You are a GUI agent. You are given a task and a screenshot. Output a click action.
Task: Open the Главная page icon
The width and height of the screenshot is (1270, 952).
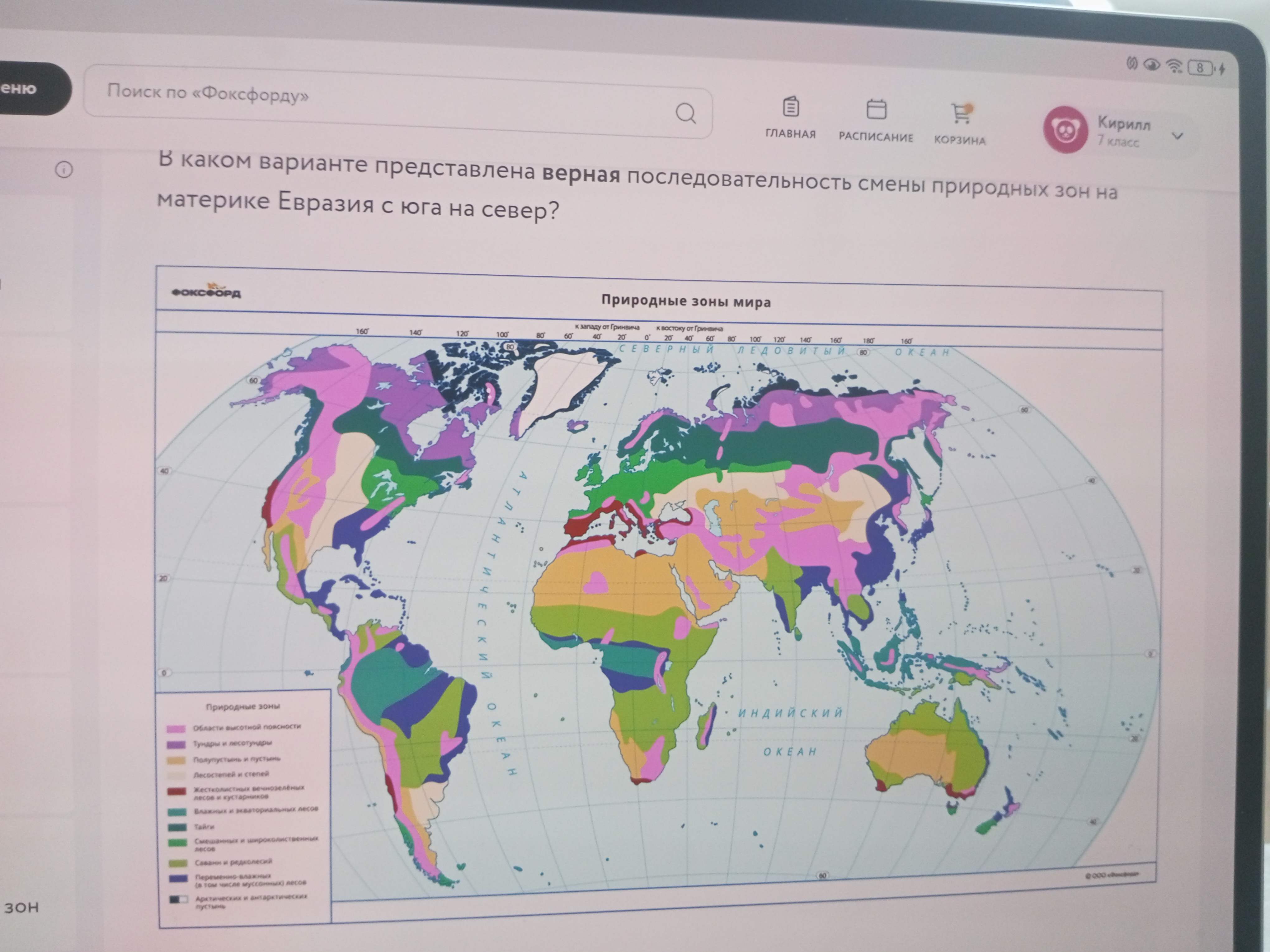point(791,107)
